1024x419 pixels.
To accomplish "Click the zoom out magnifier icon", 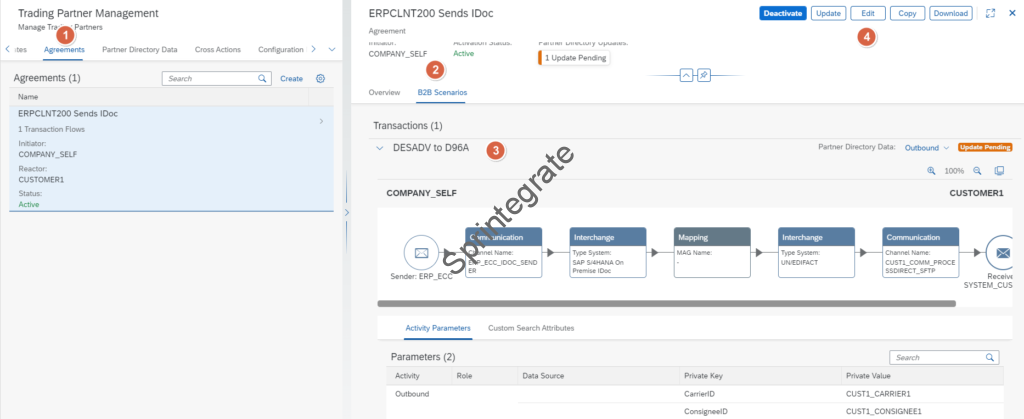I will [977, 171].
